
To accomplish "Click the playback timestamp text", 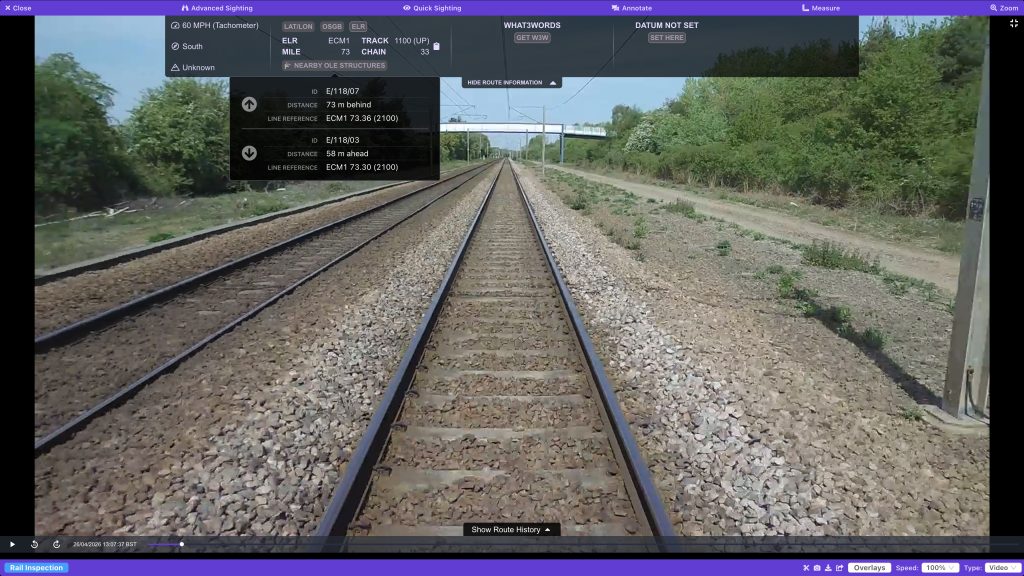I will pyautogui.click(x=104, y=544).
